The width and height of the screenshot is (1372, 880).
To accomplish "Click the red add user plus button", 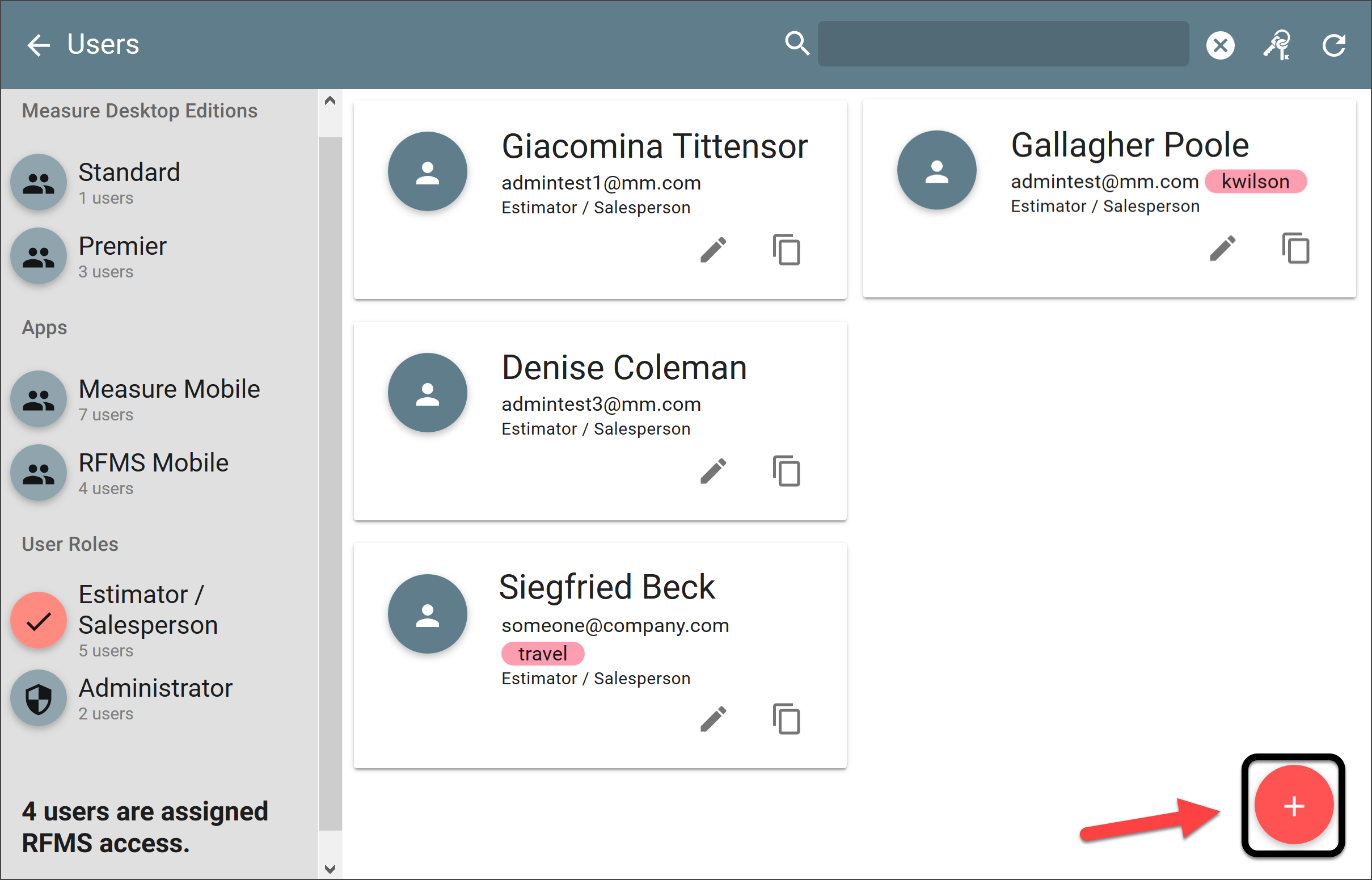I will click(x=1293, y=806).
